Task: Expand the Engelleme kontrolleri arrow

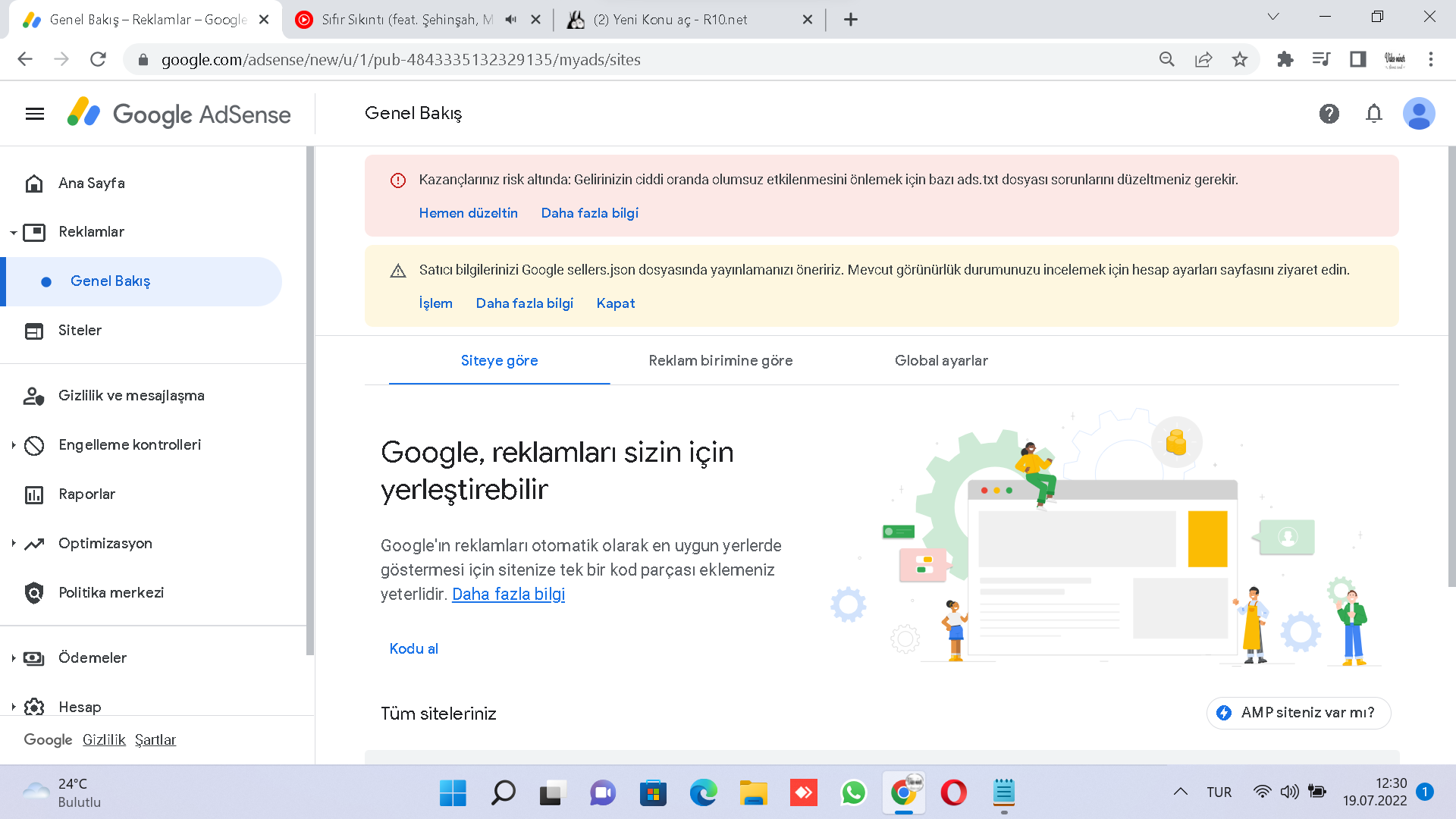Action: tap(13, 445)
